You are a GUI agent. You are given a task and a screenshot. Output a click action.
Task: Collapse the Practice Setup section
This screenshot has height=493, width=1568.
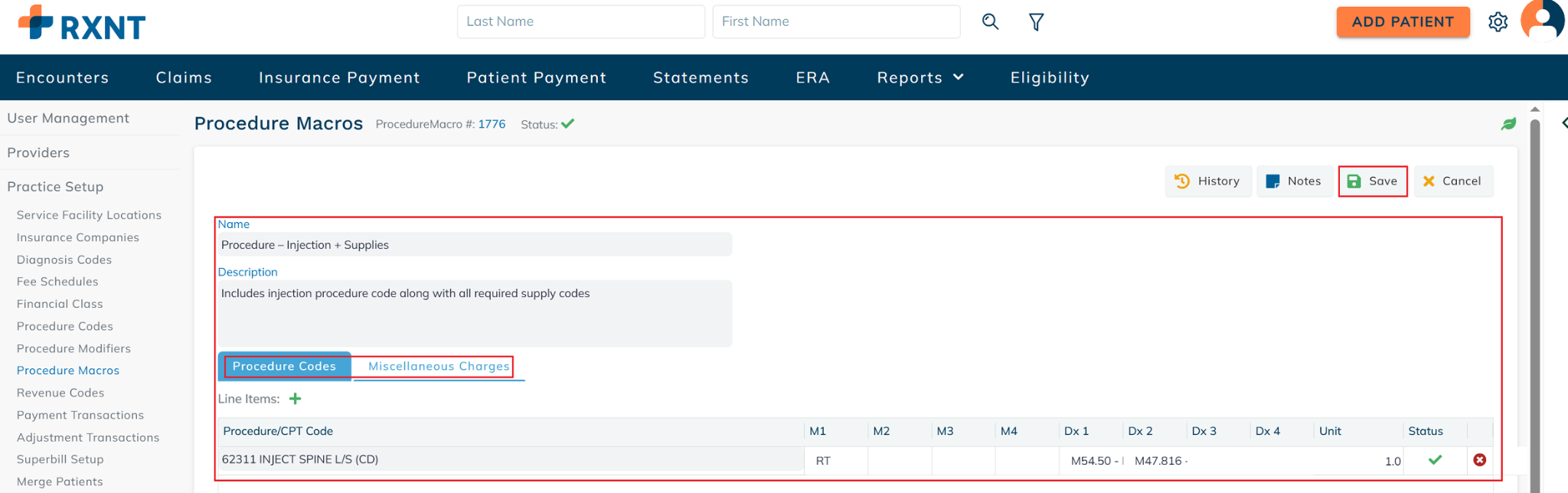(x=55, y=187)
